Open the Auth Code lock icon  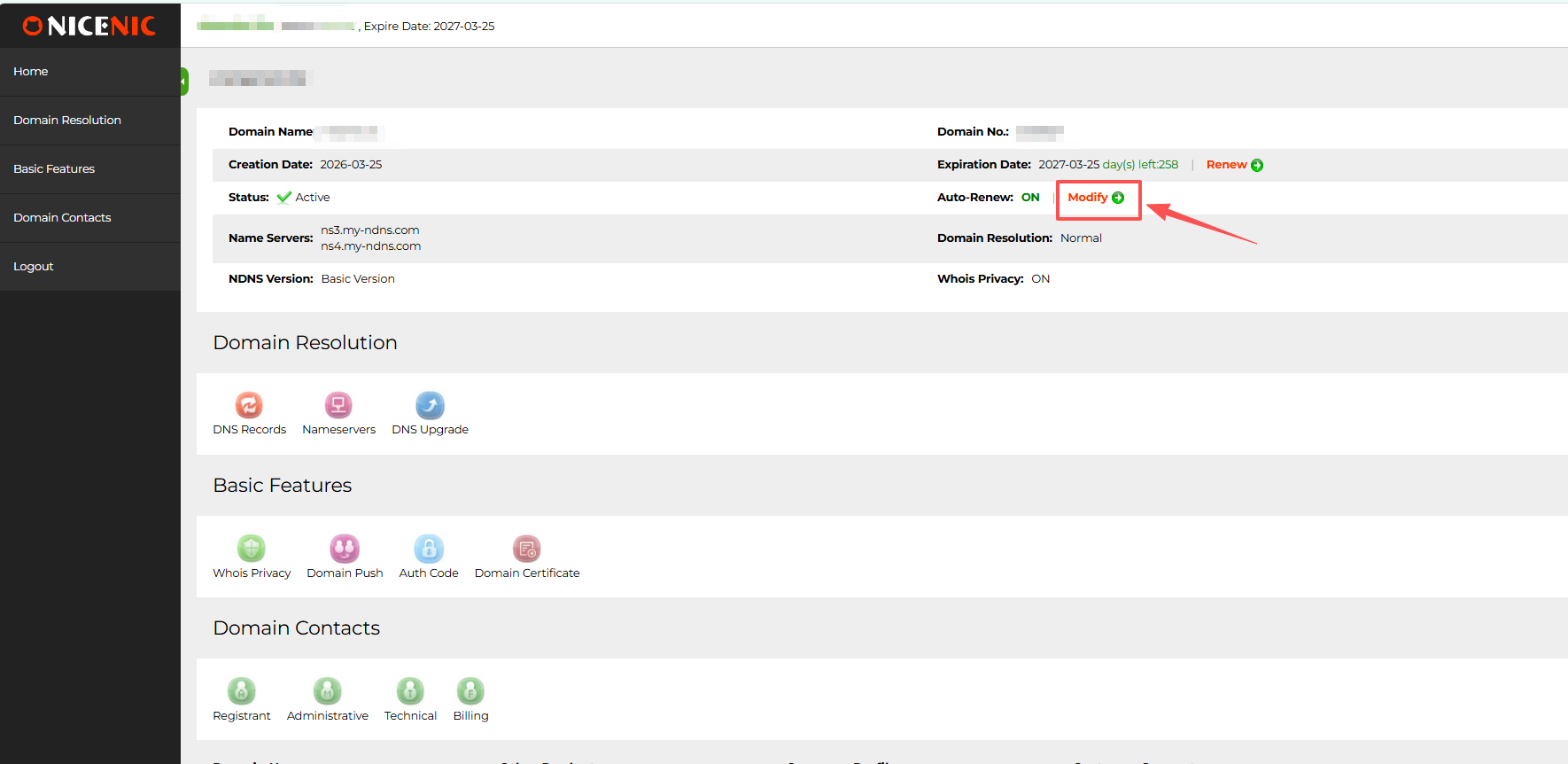429,549
